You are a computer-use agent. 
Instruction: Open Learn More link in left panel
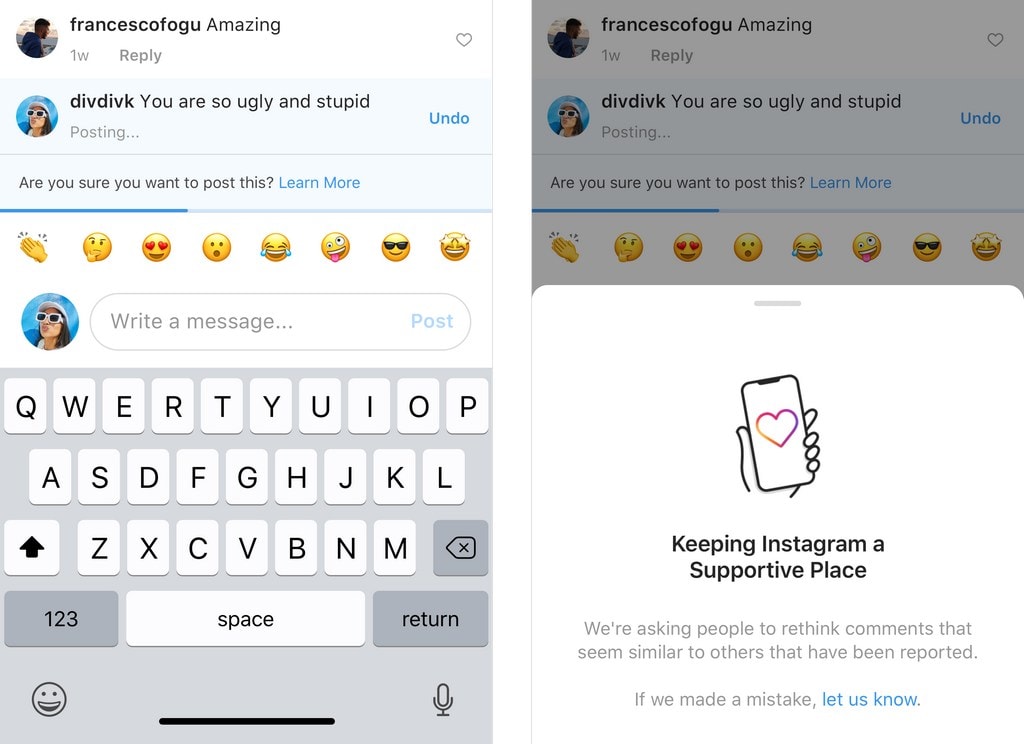pos(319,182)
